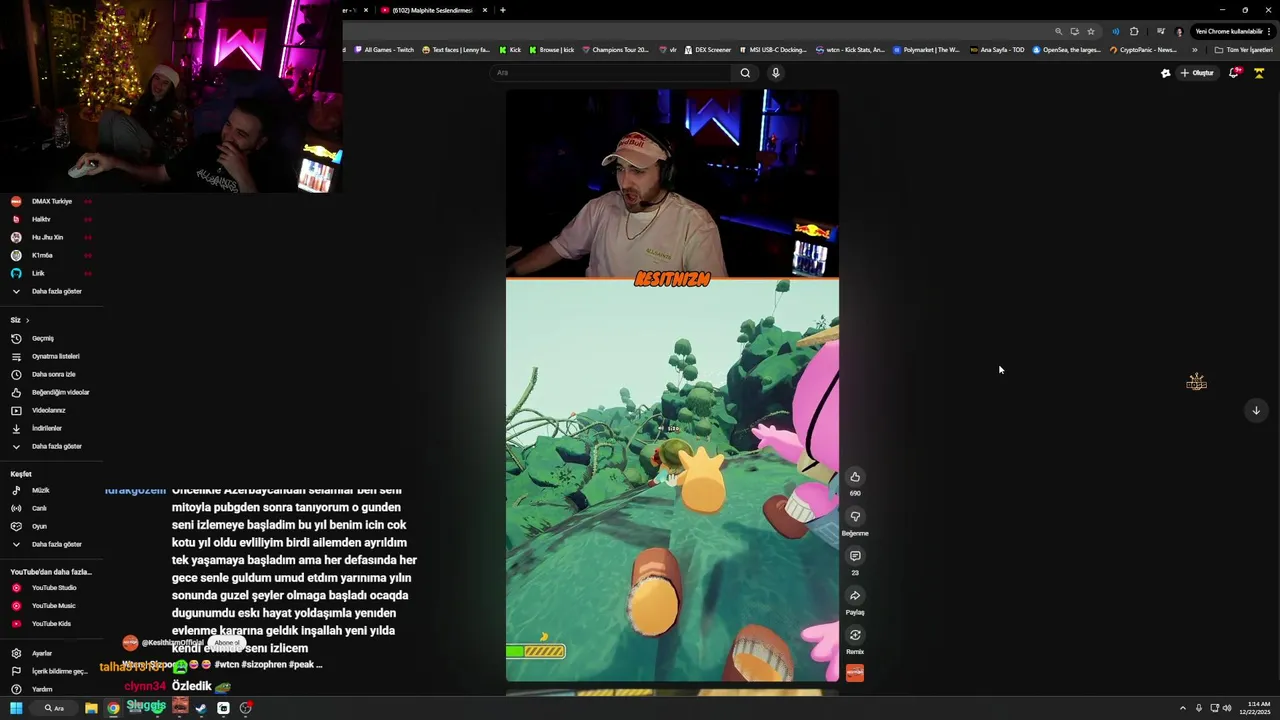This screenshot has height=720, width=1280.
Task: Open Windows Start menu
Action: point(16,708)
